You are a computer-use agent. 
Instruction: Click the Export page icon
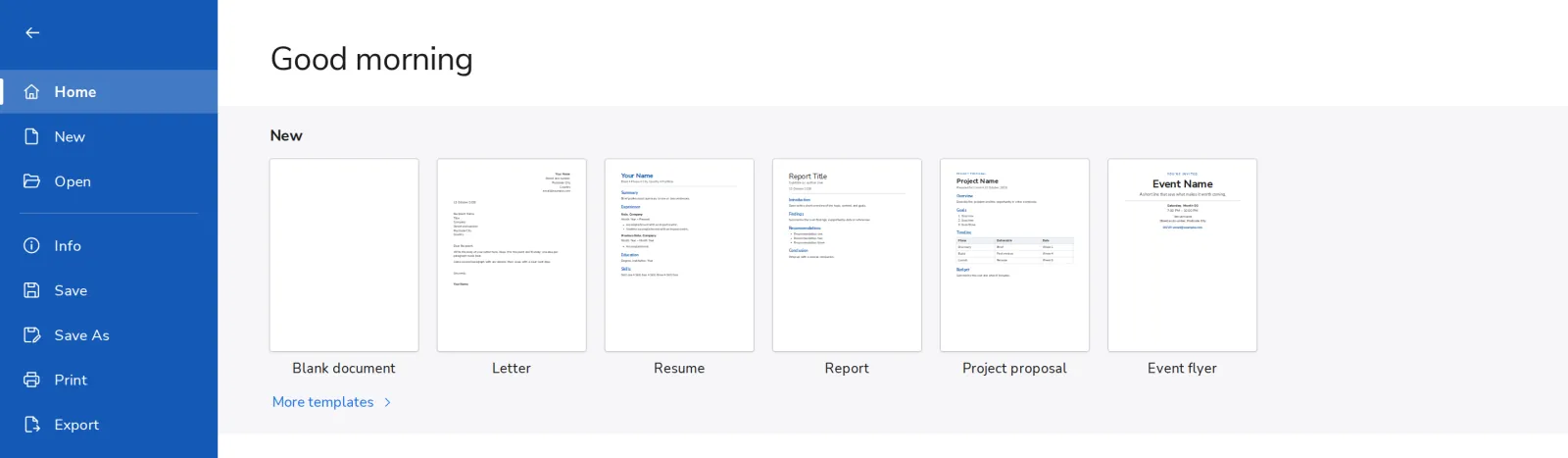pyautogui.click(x=31, y=425)
